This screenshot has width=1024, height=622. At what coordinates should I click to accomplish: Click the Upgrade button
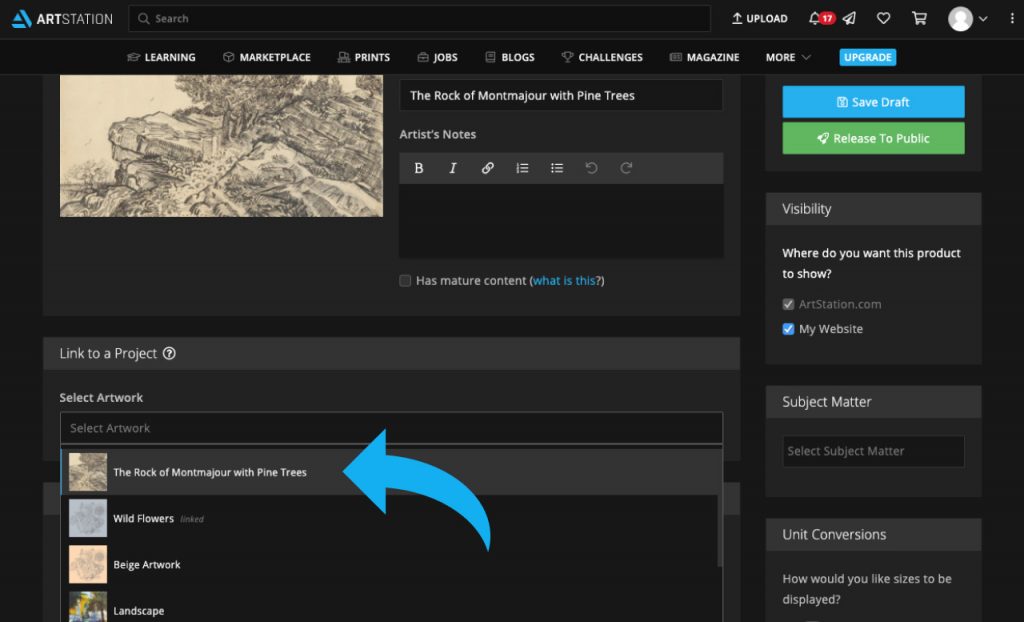868,57
